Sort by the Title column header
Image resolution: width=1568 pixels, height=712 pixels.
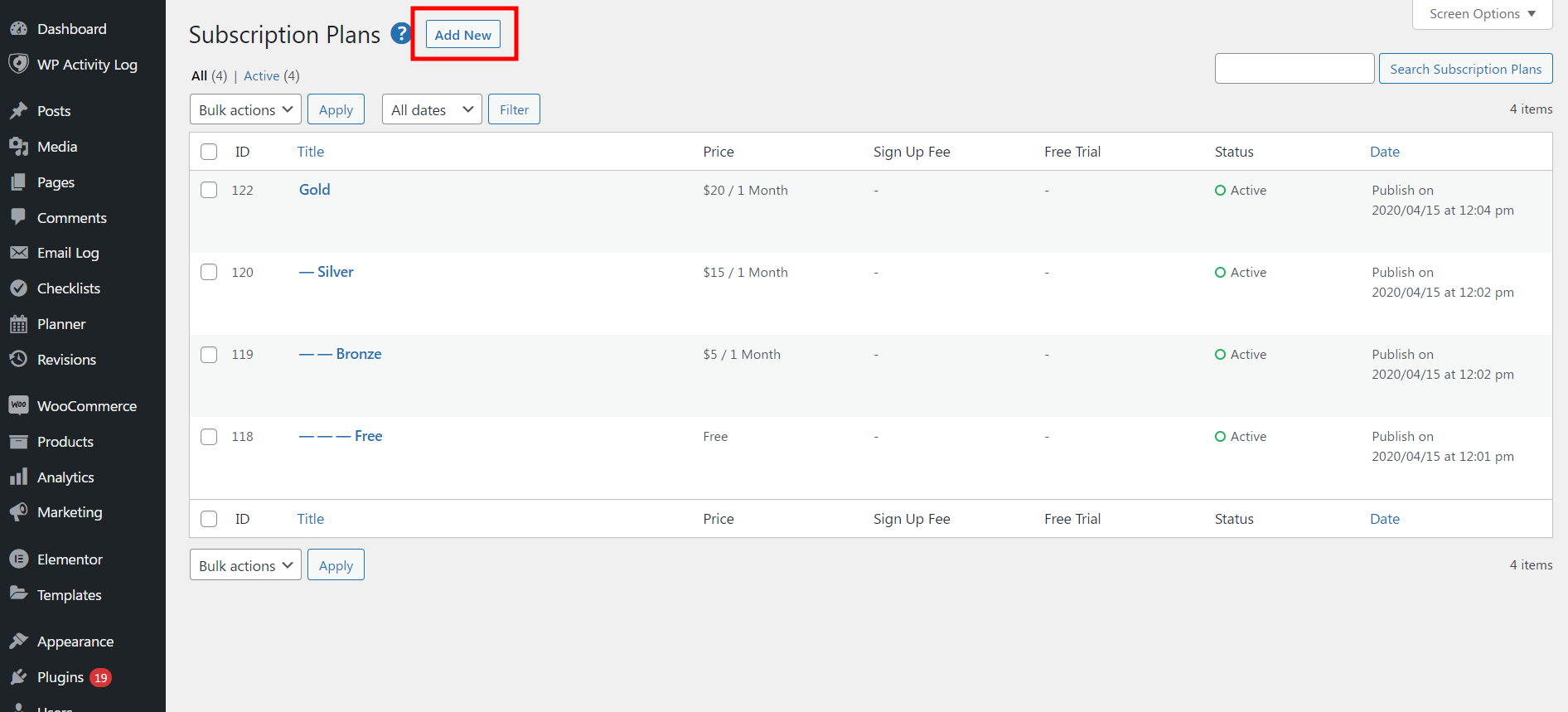point(311,152)
